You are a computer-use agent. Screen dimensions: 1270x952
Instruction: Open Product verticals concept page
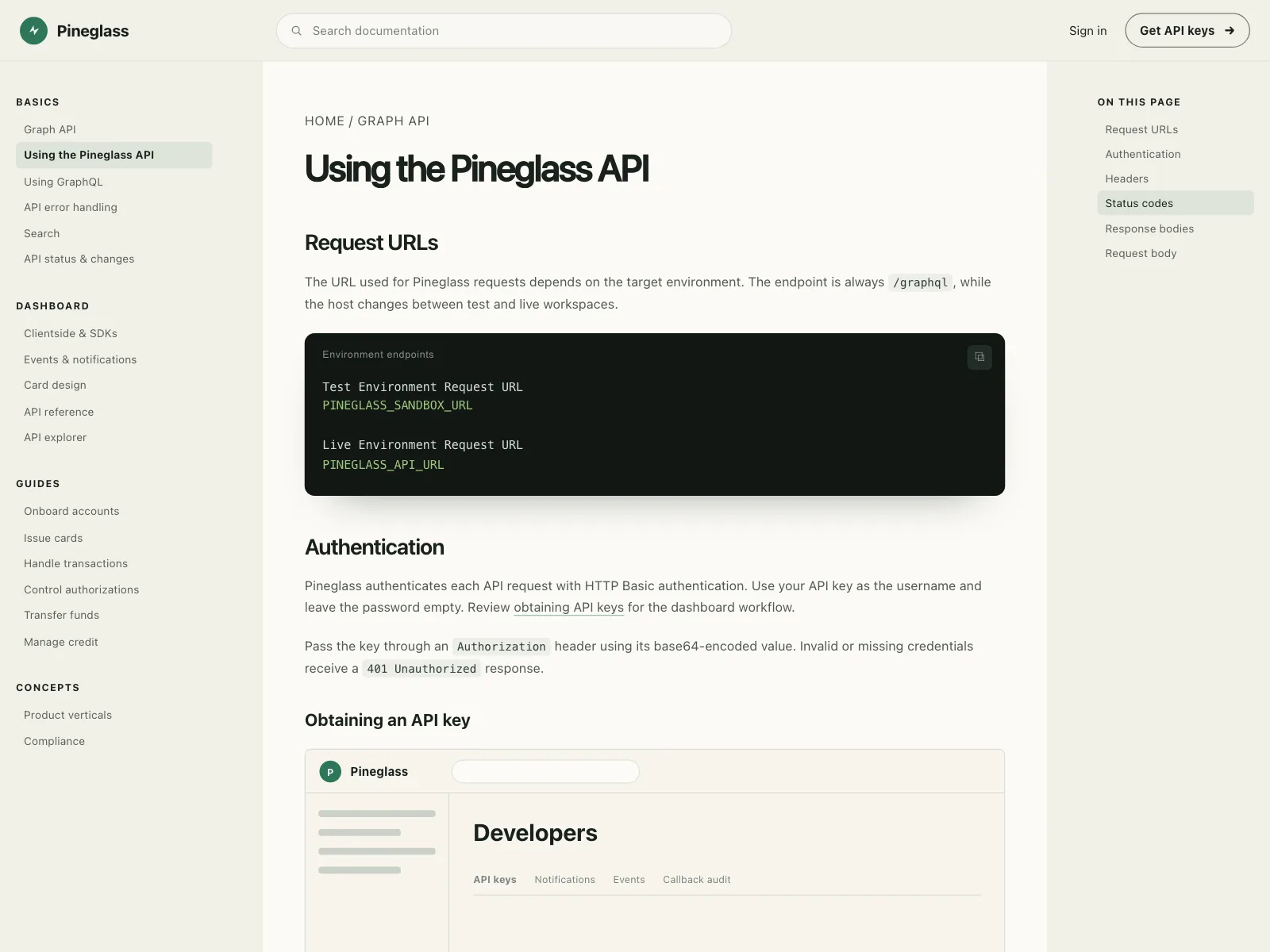coord(68,715)
